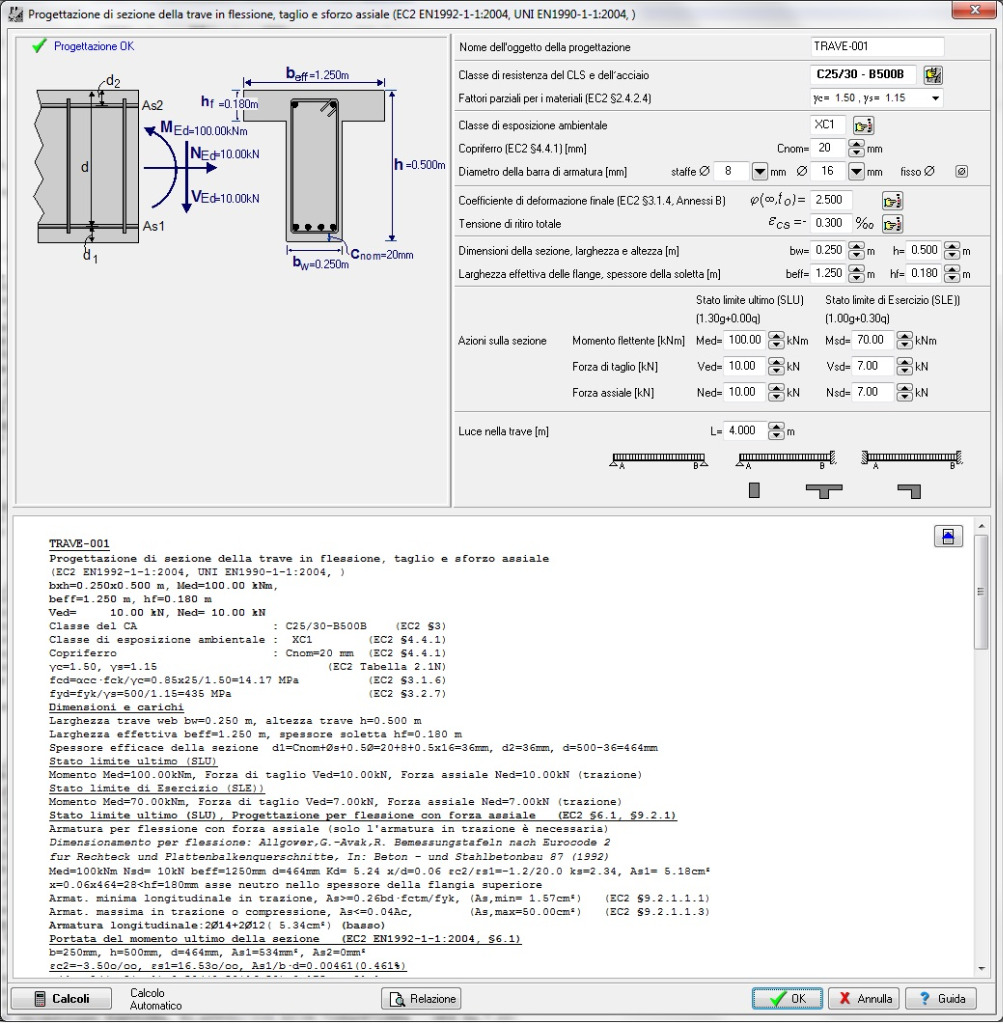Open the Relazione report button
This screenshot has height=1024, width=1003.
coord(421,999)
